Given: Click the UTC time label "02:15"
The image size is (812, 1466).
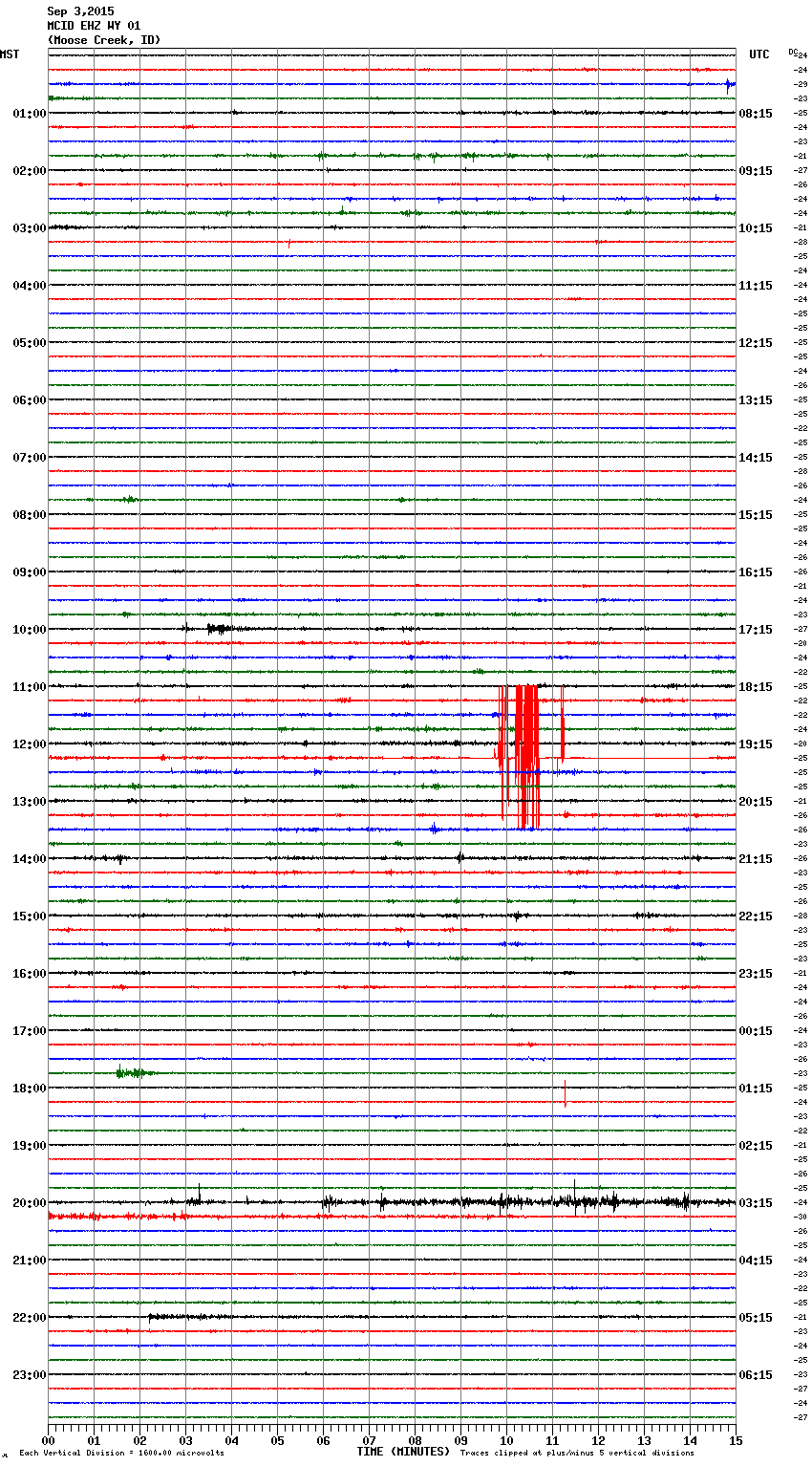Looking at the screenshot, I should click(x=756, y=1146).
